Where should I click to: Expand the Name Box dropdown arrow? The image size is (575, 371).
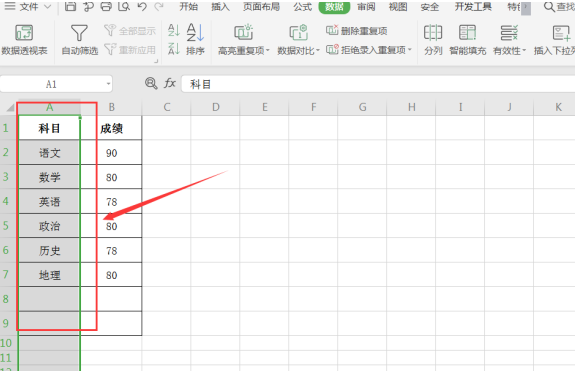108,84
